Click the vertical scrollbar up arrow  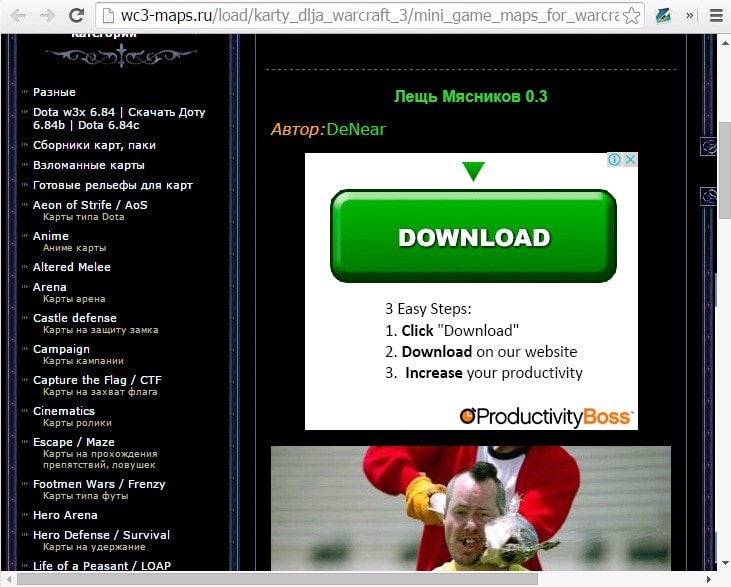(725, 43)
